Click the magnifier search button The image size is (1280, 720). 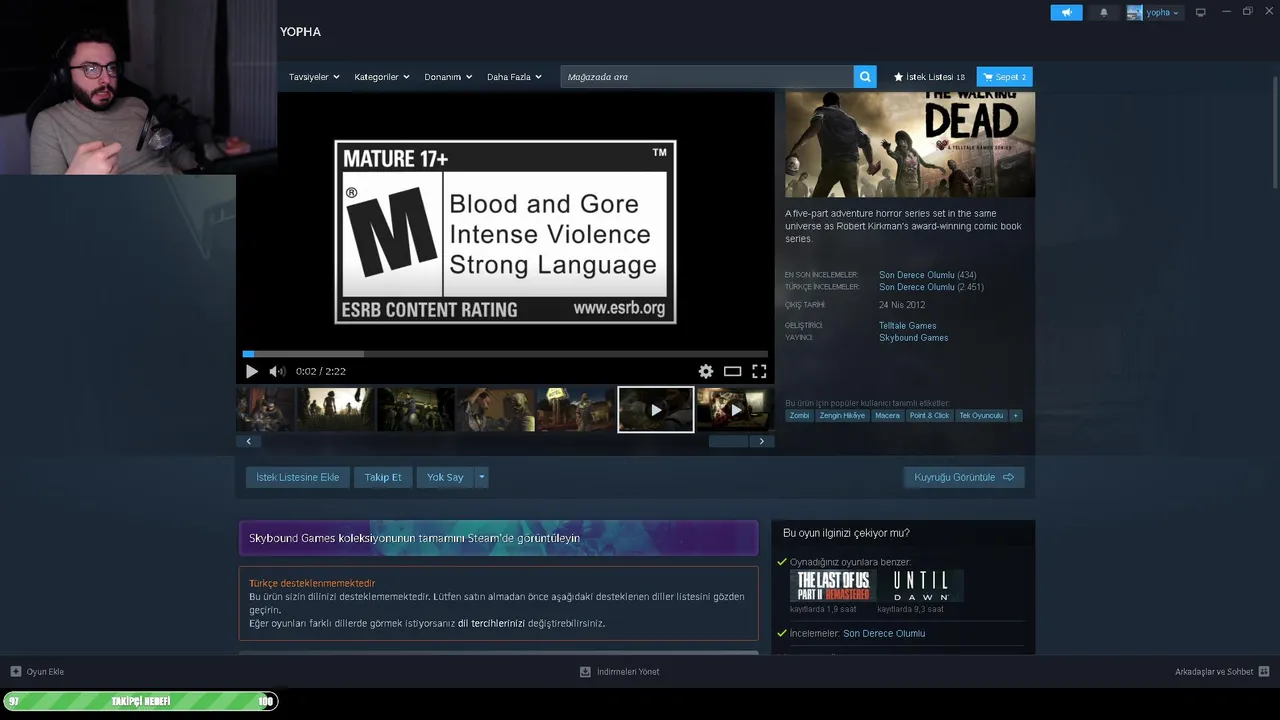(x=865, y=77)
